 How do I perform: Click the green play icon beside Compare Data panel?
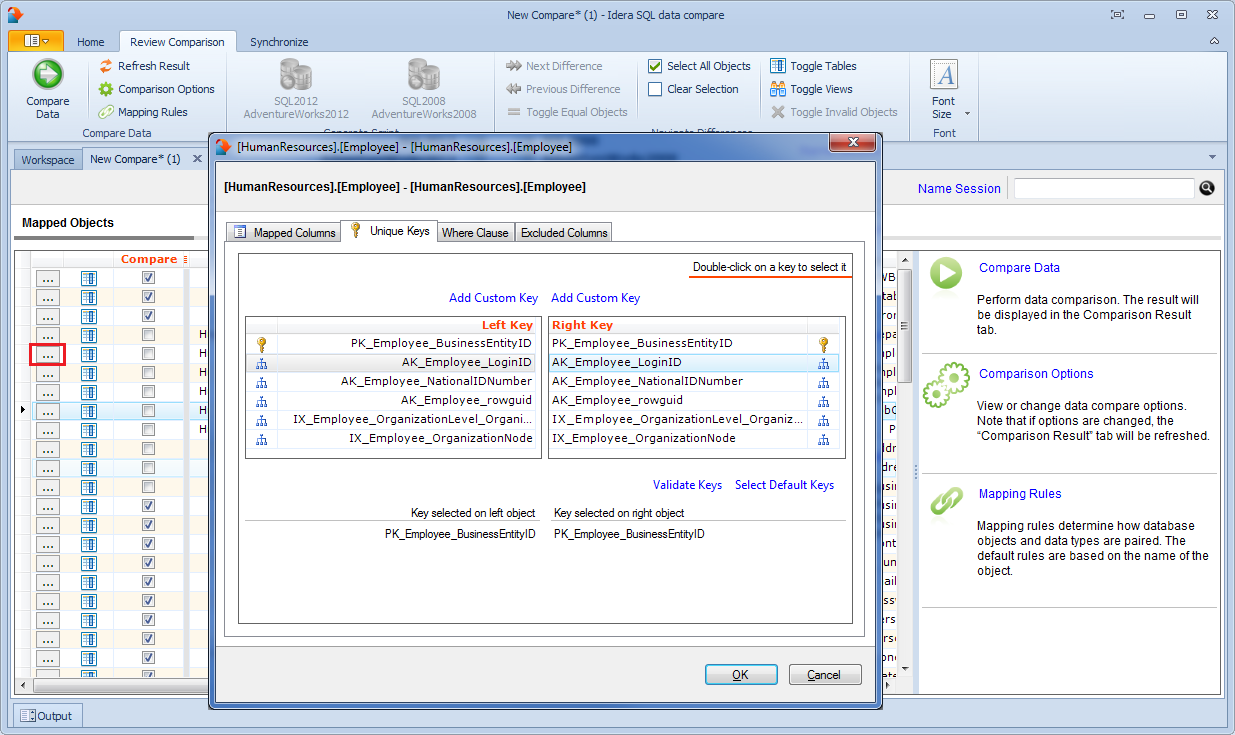946,273
